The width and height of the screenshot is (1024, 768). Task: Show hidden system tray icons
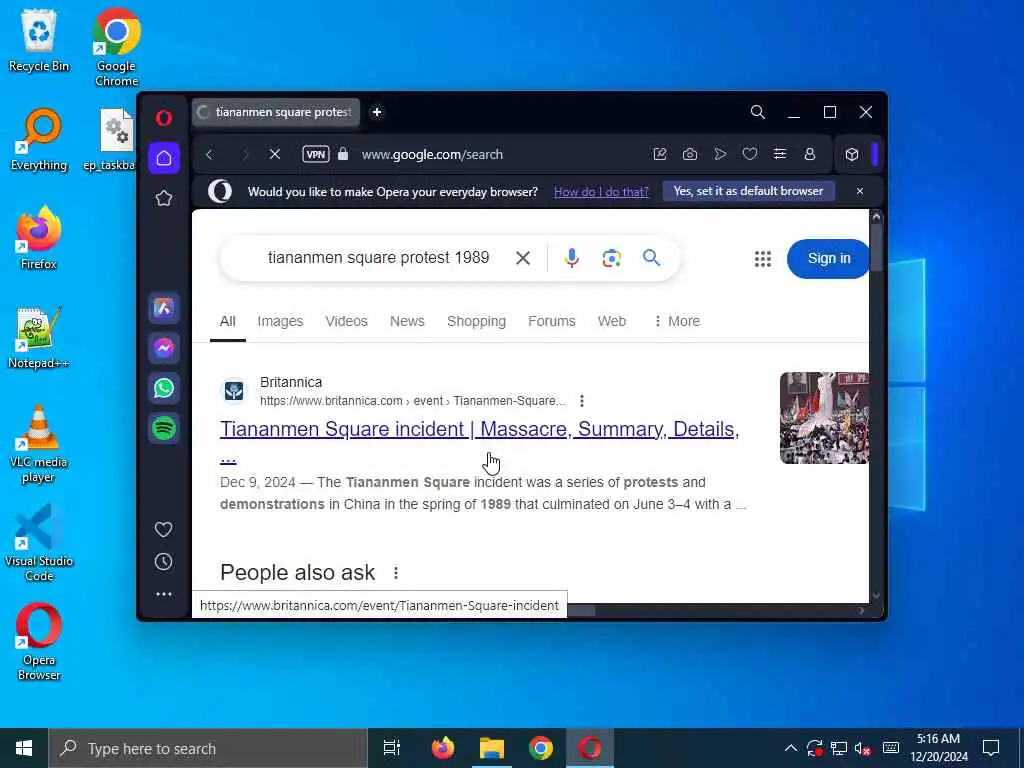(x=790, y=748)
